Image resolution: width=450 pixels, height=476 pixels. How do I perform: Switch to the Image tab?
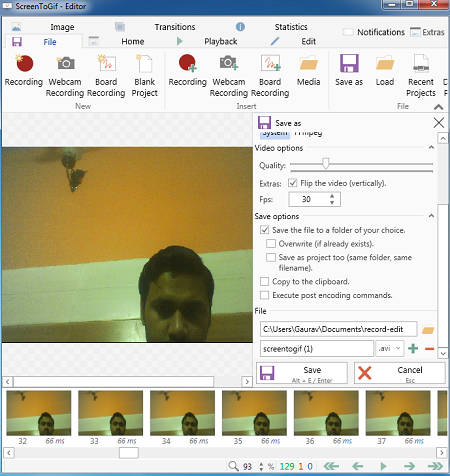tap(62, 27)
